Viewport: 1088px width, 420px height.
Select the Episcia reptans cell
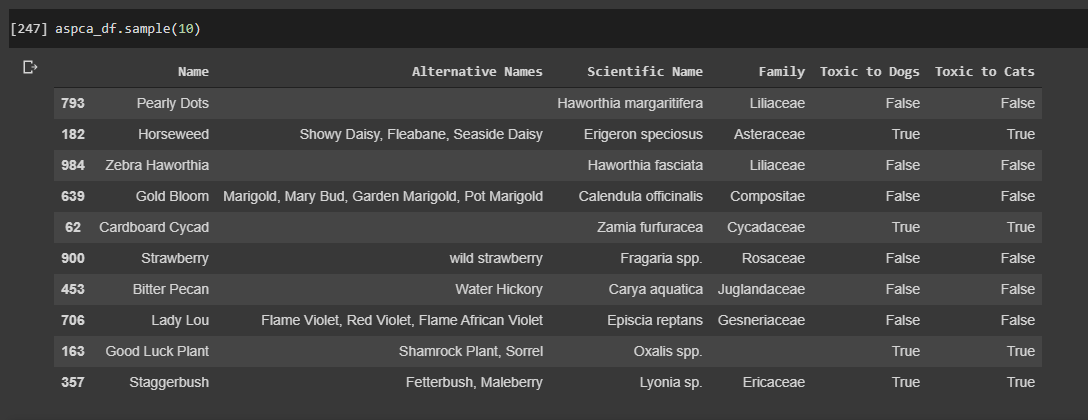pos(648,320)
